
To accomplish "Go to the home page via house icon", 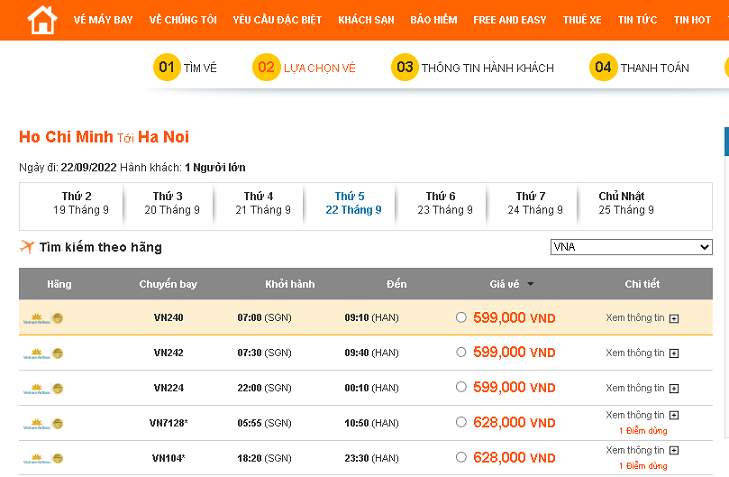I will click(x=42, y=20).
